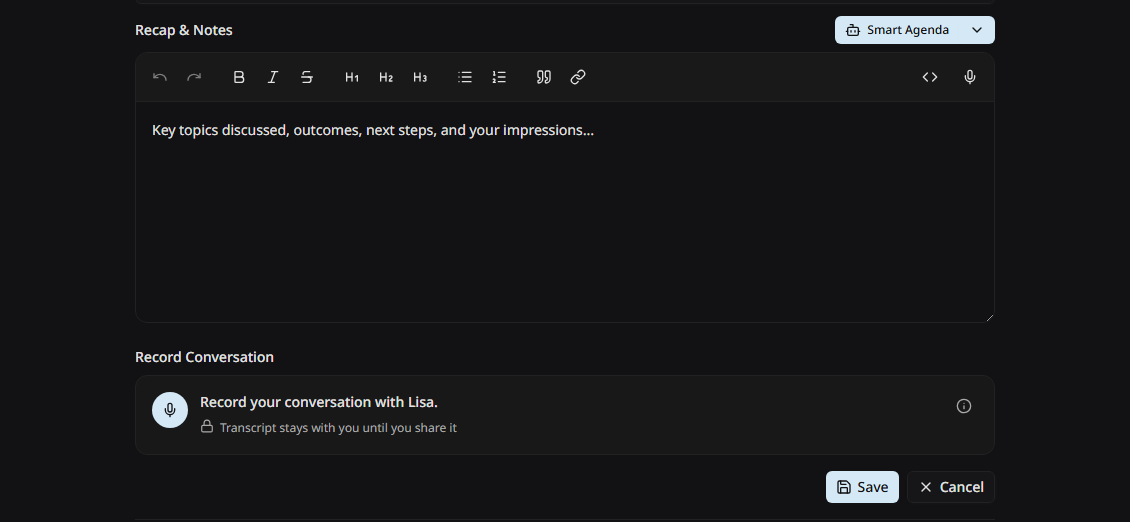The image size is (1130, 522).
Task: Click 'Transcript stays with you until you share it'
Action: click(338, 428)
